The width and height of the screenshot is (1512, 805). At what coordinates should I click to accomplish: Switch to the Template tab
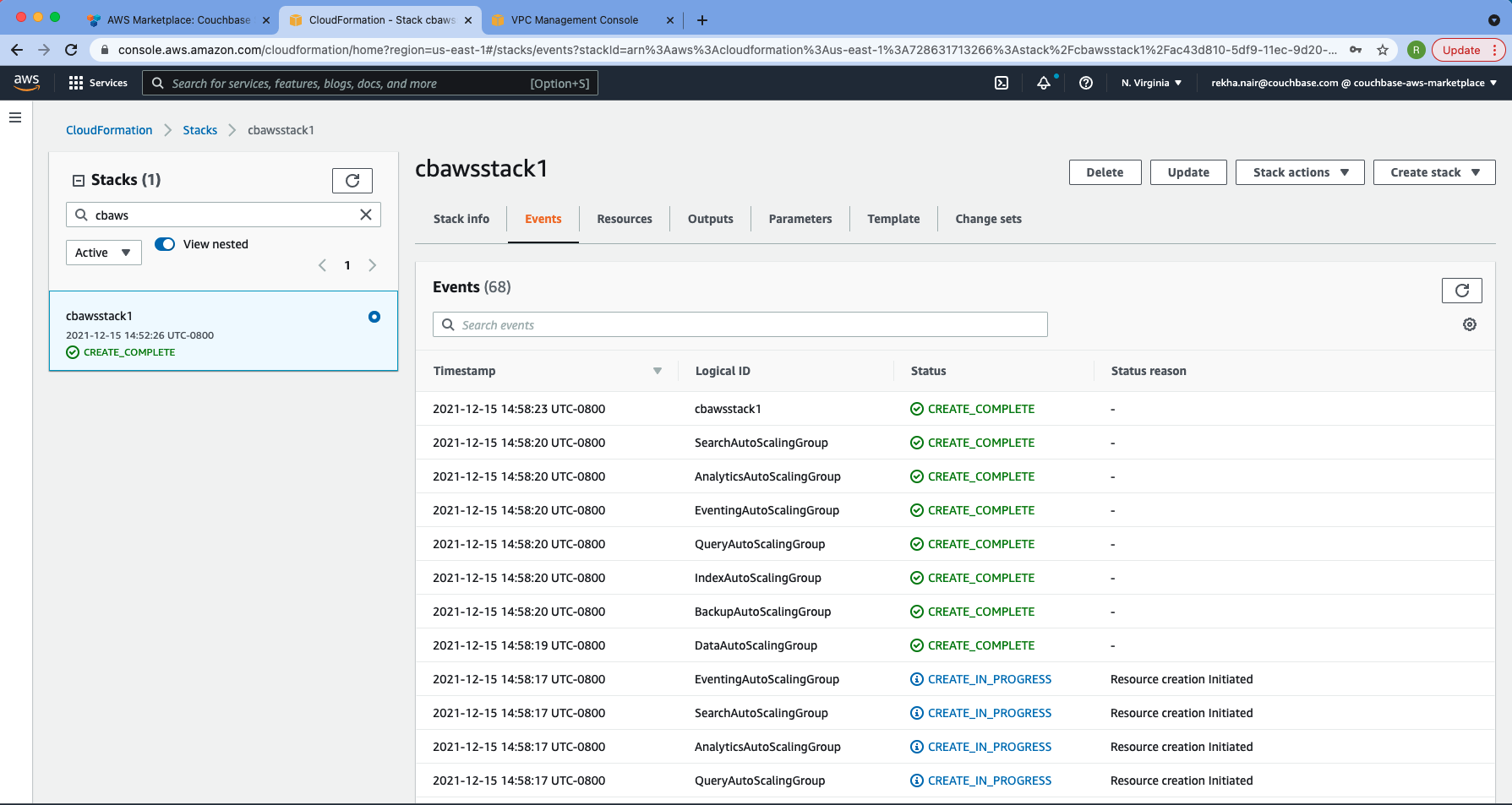pyautogui.click(x=892, y=218)
